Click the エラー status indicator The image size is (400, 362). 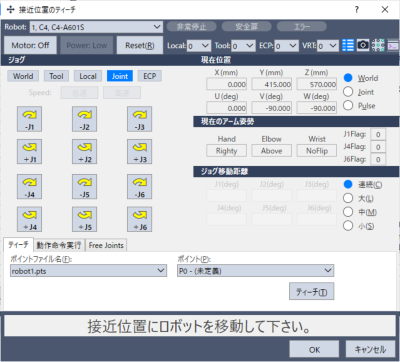click(302, 27)
